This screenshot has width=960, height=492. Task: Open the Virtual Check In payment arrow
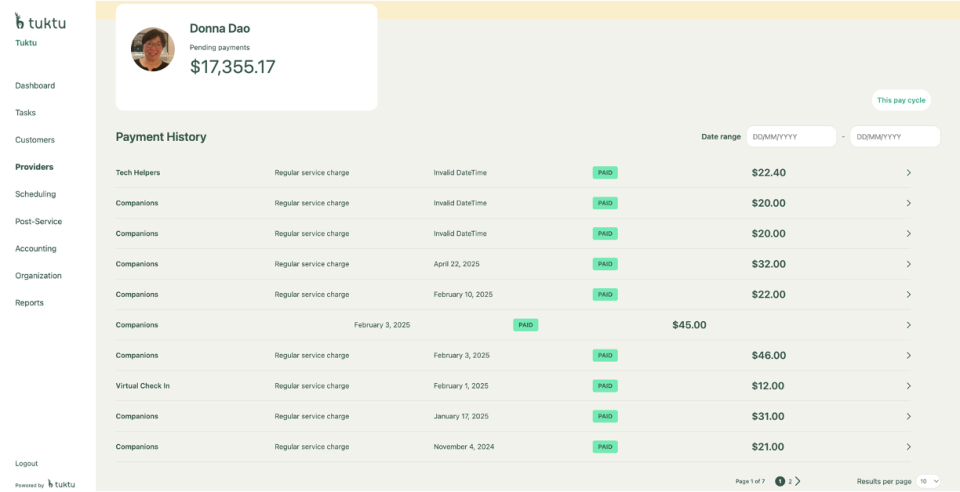pos(908,386)
